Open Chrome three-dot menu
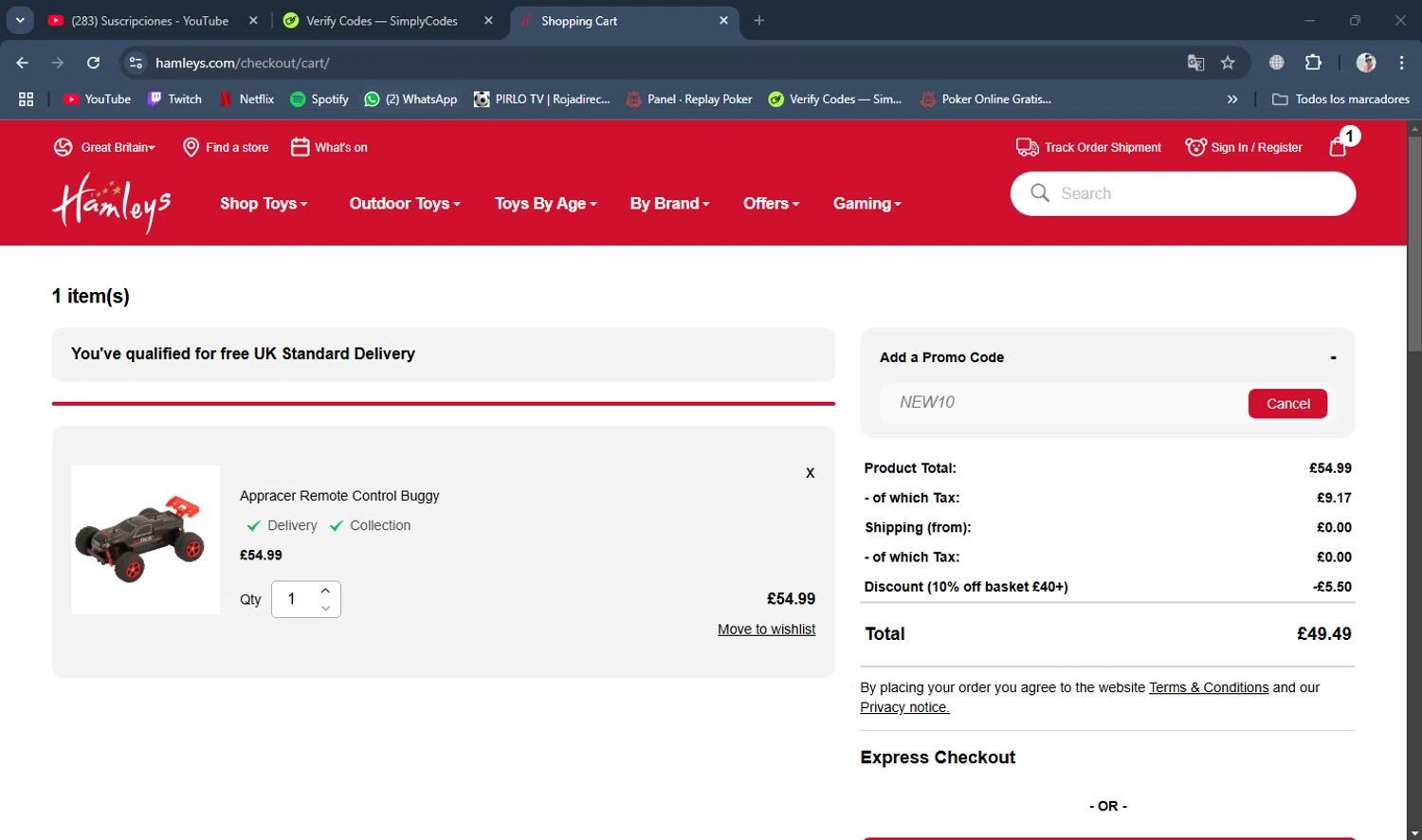This screenshot has height=840, width=1422. coord(1401,63)
